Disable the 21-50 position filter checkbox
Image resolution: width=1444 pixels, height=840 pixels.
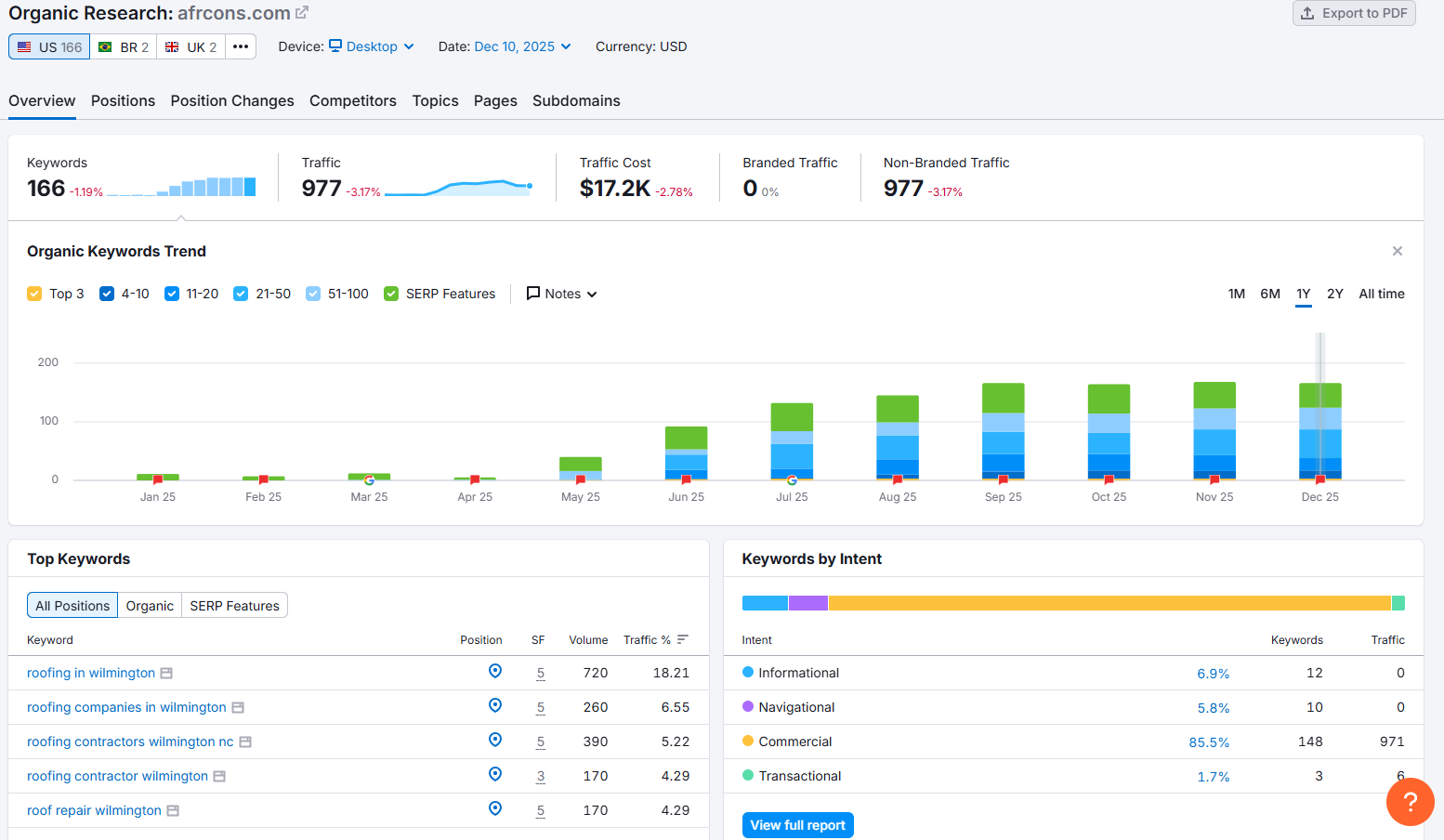point(242,293)
